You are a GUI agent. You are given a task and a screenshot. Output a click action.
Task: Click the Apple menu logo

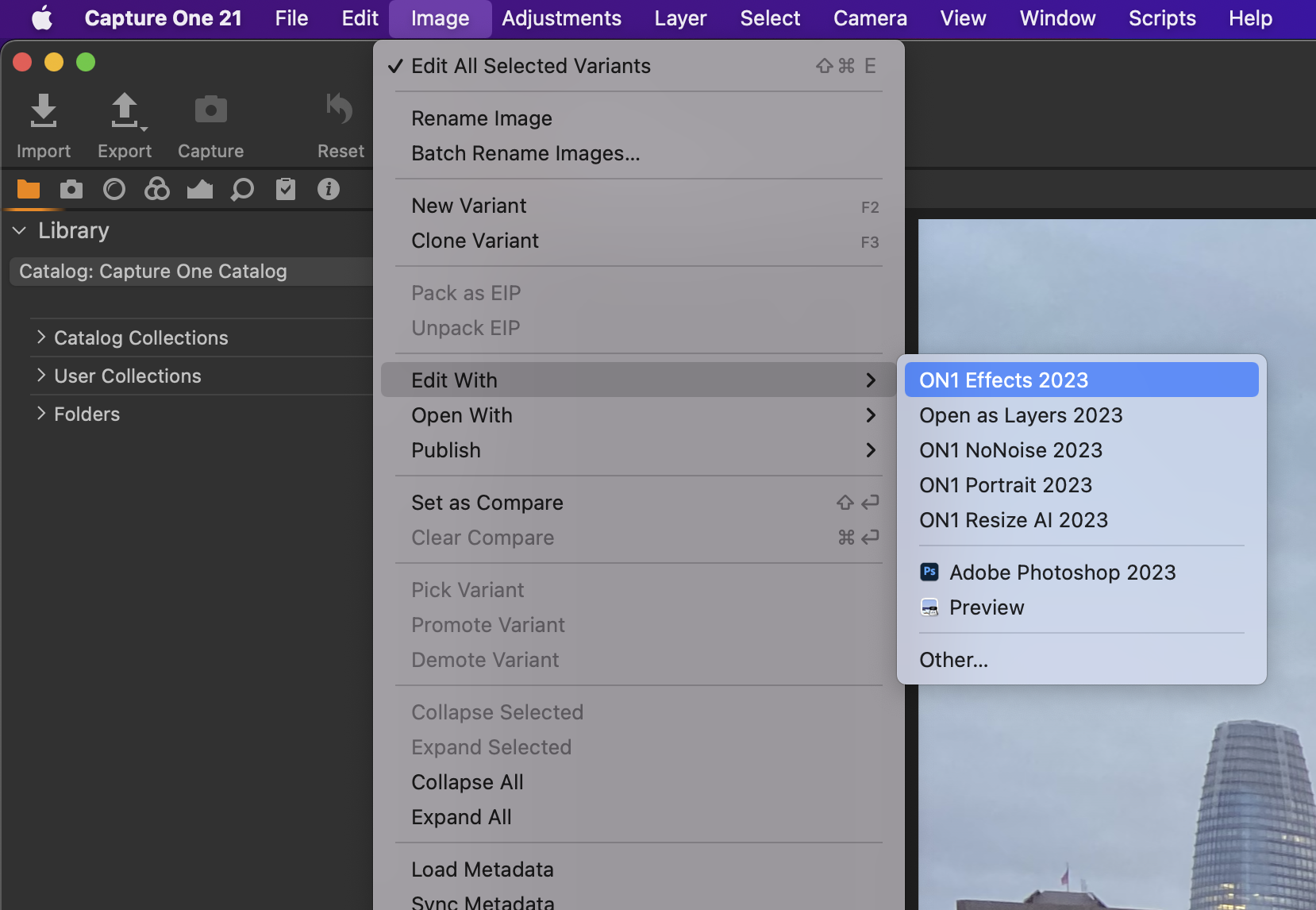tap(42, 18)
